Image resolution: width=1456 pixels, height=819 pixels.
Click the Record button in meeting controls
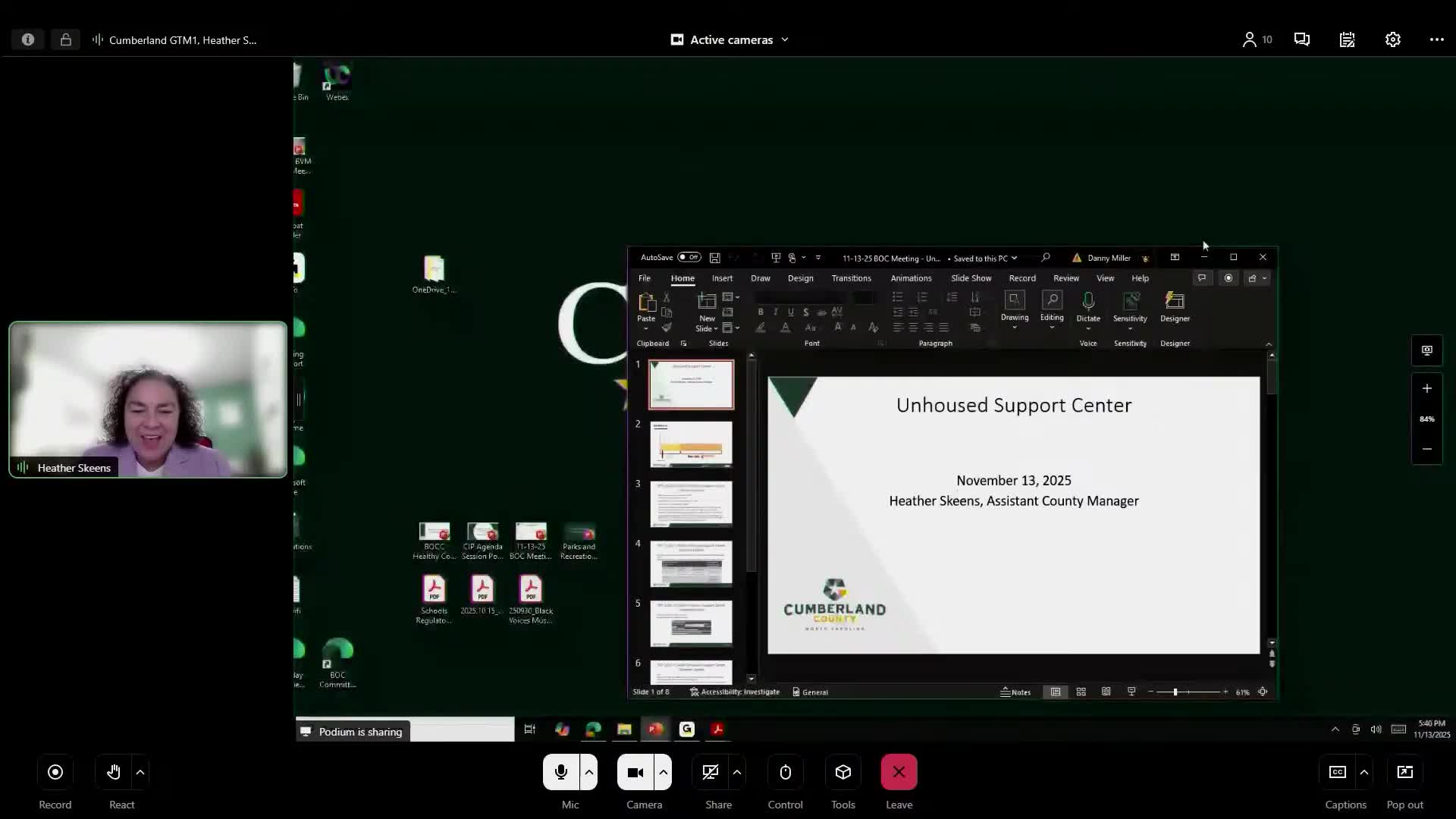55,772
